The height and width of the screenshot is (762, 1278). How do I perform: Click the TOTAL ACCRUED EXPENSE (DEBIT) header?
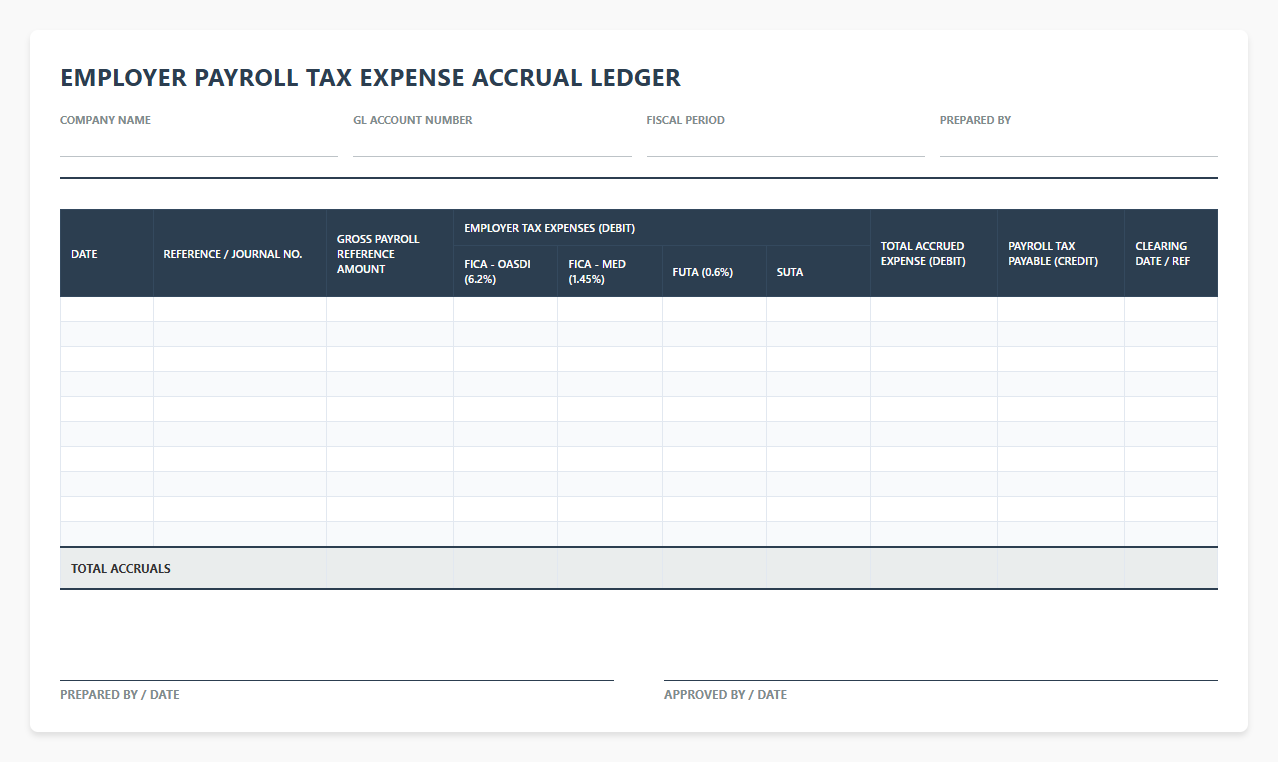pyautogui.click(x=934, y=254)
